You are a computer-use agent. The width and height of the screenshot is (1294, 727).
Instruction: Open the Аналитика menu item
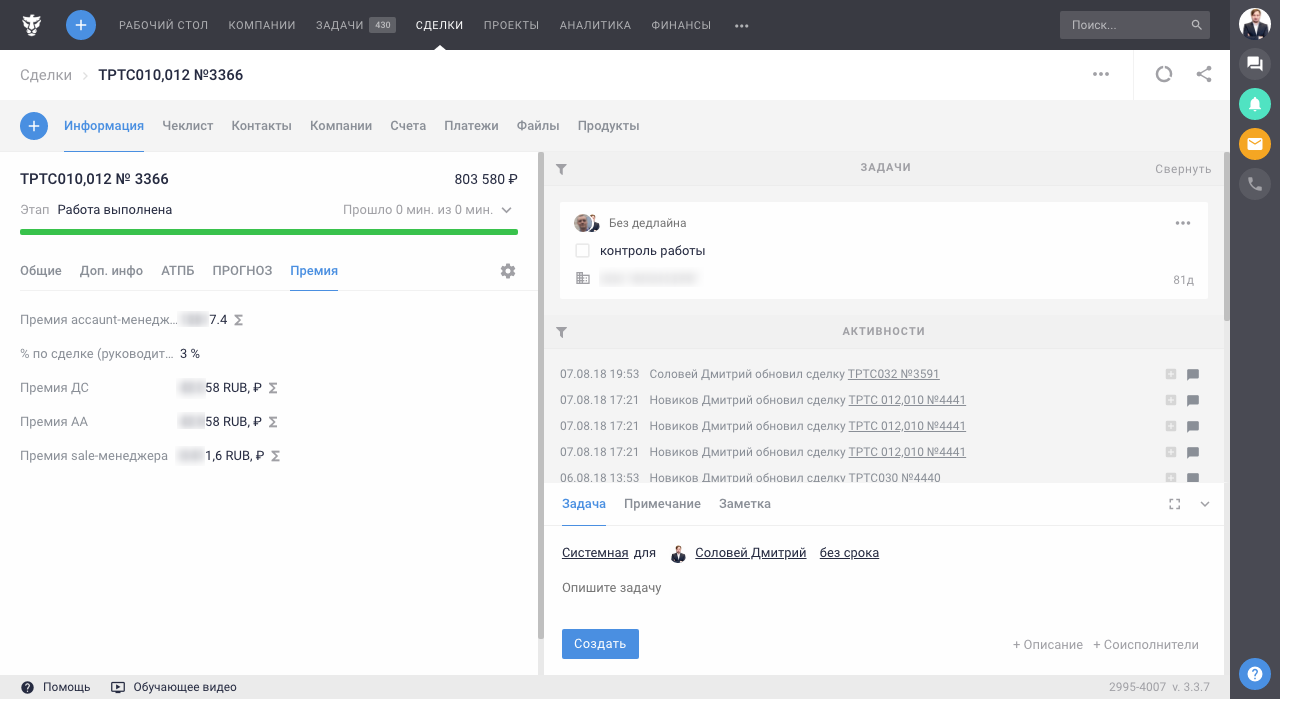coord(595,25)
